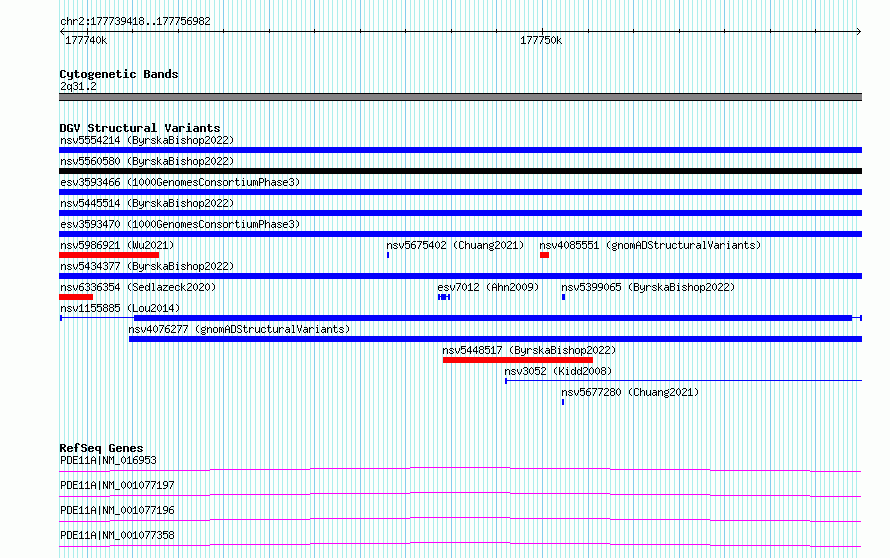Open nsv3052 (Kidd2008) label
890x558 pixels.
coord(558,371)
